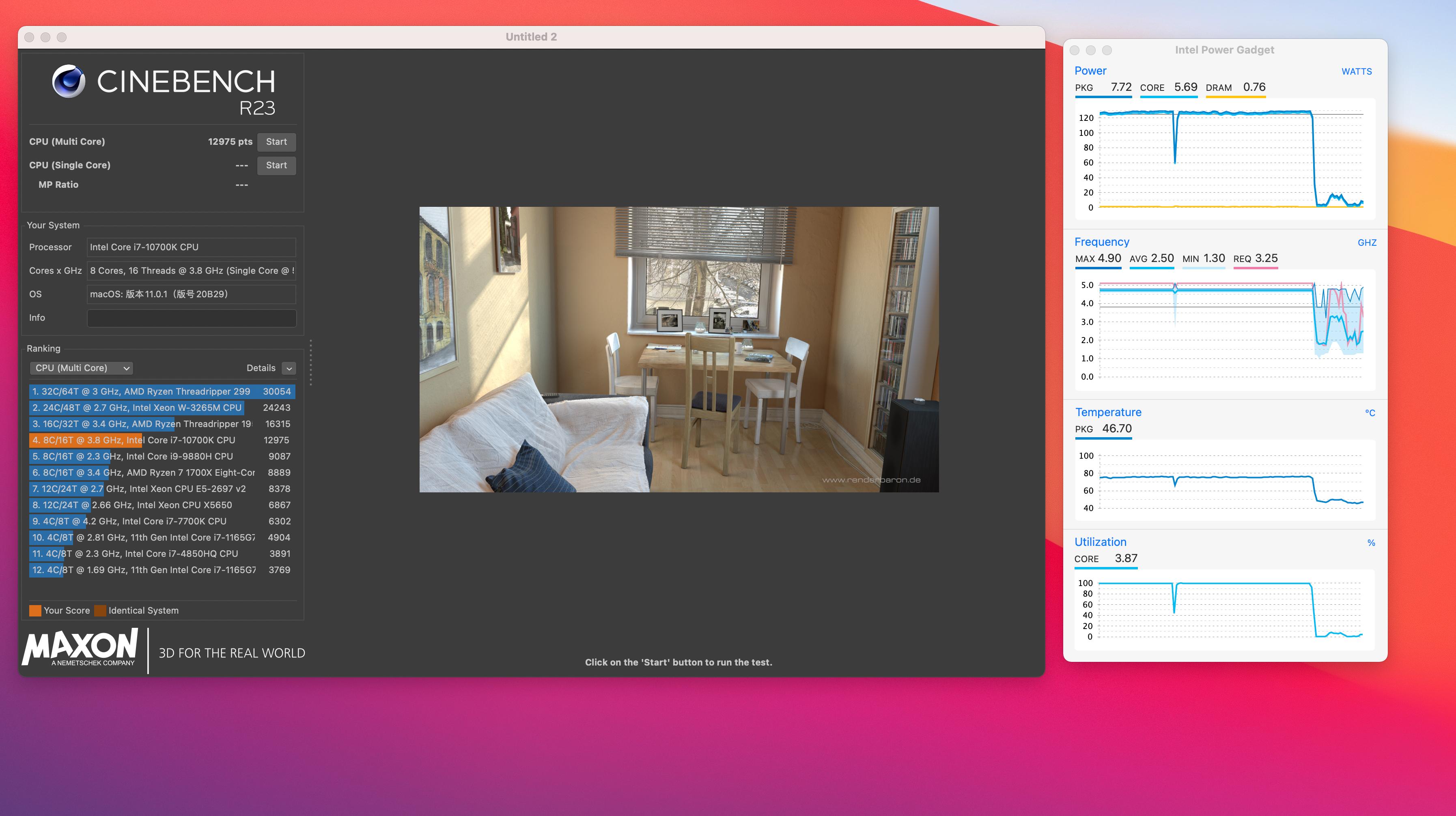Select the Processor name field
This screenshot has width=1456, height=816.
pyautogui.click(x=192, y=247)
